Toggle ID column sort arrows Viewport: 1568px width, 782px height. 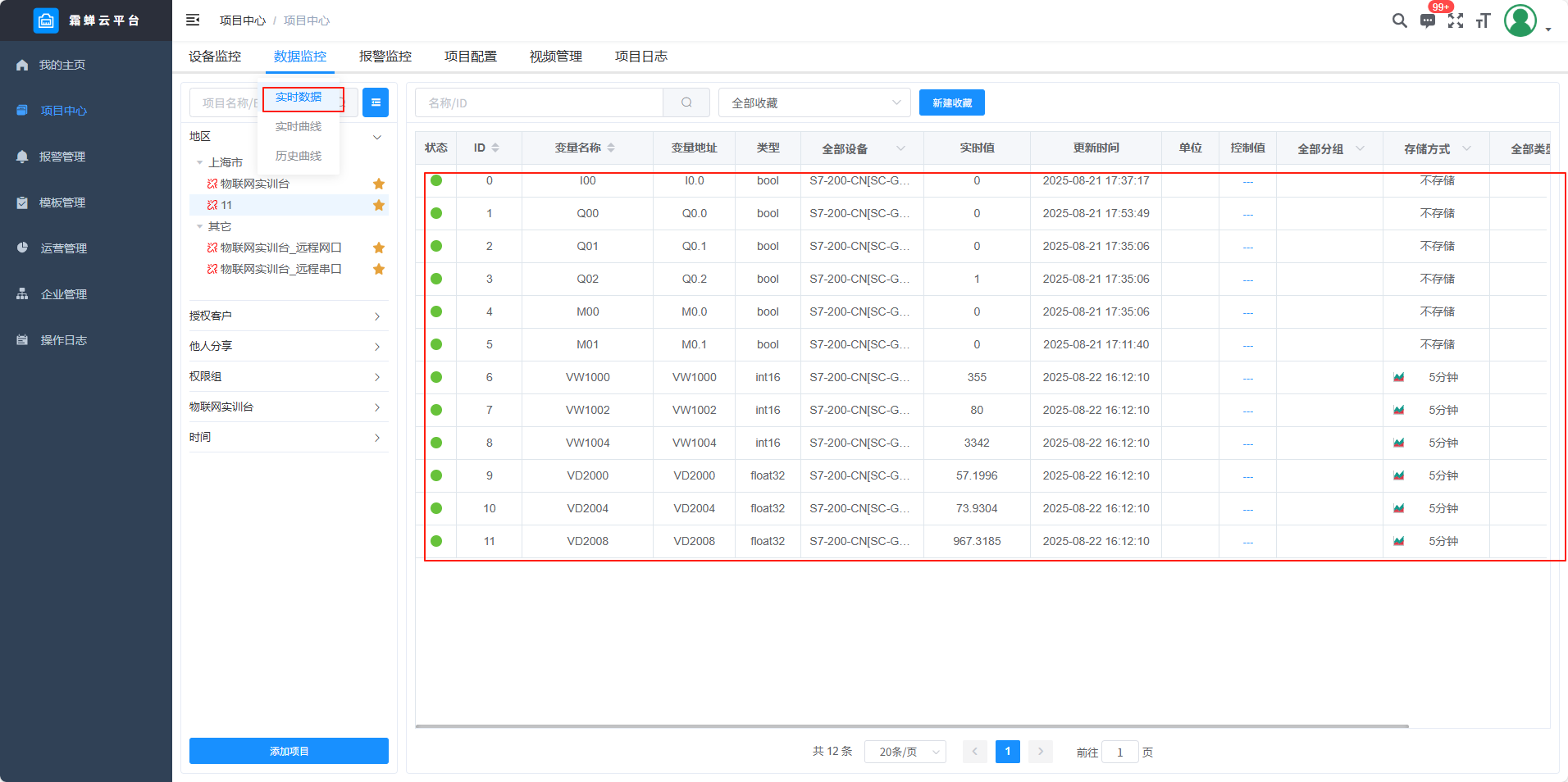pos(495,148)
